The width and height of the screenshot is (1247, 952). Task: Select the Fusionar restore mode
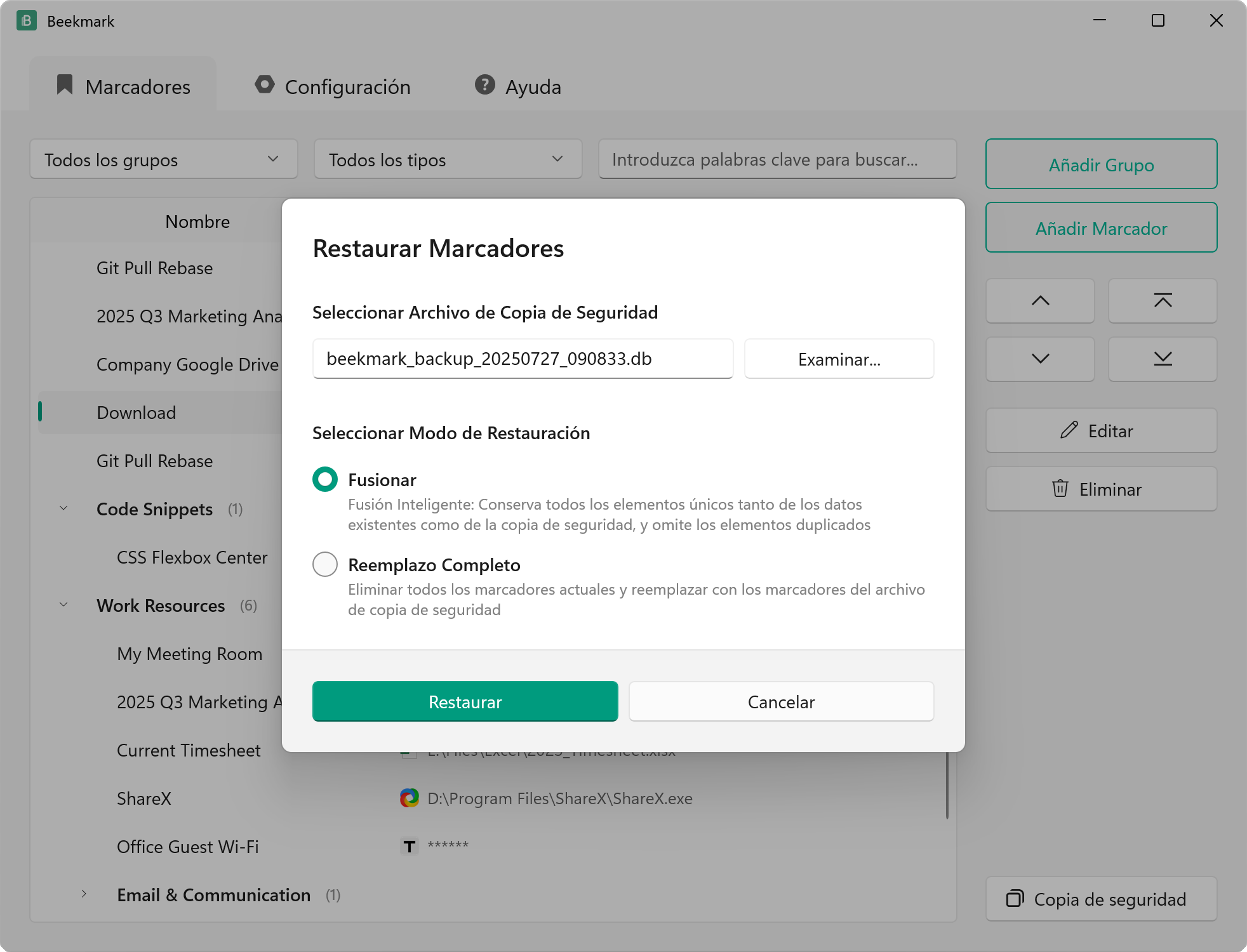point(325,479)
